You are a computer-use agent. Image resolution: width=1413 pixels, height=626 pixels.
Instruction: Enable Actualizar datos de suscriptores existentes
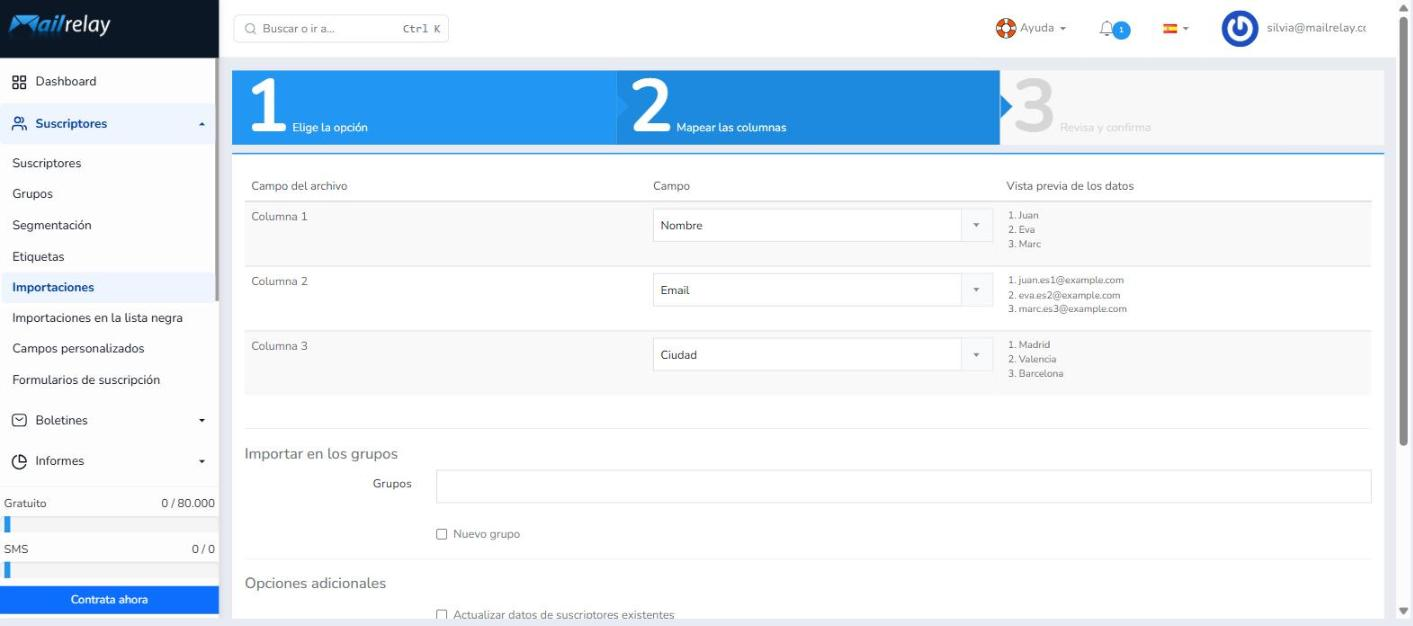coord(442,615)
